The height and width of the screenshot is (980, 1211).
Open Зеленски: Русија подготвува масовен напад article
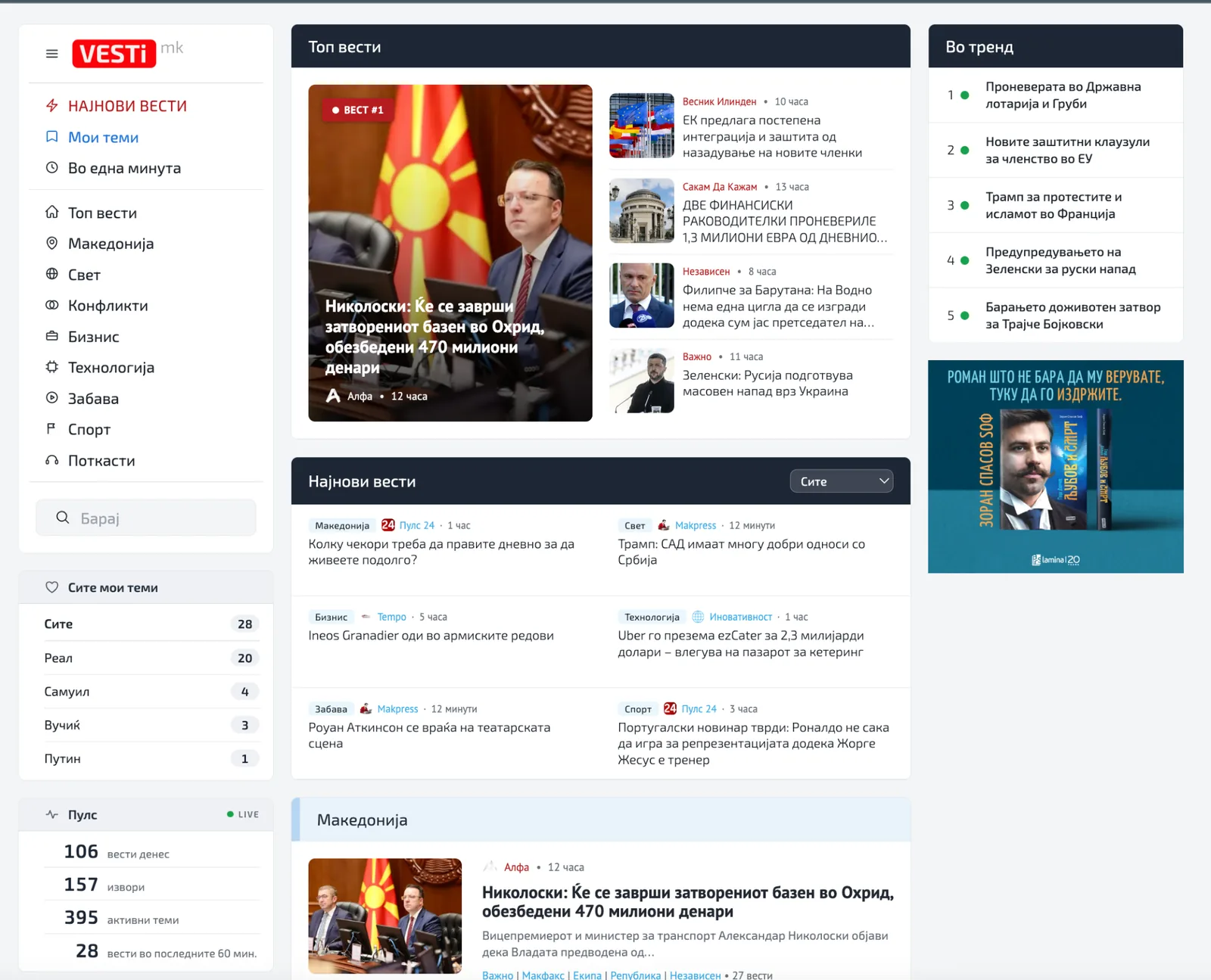click(x=767, y=383)
